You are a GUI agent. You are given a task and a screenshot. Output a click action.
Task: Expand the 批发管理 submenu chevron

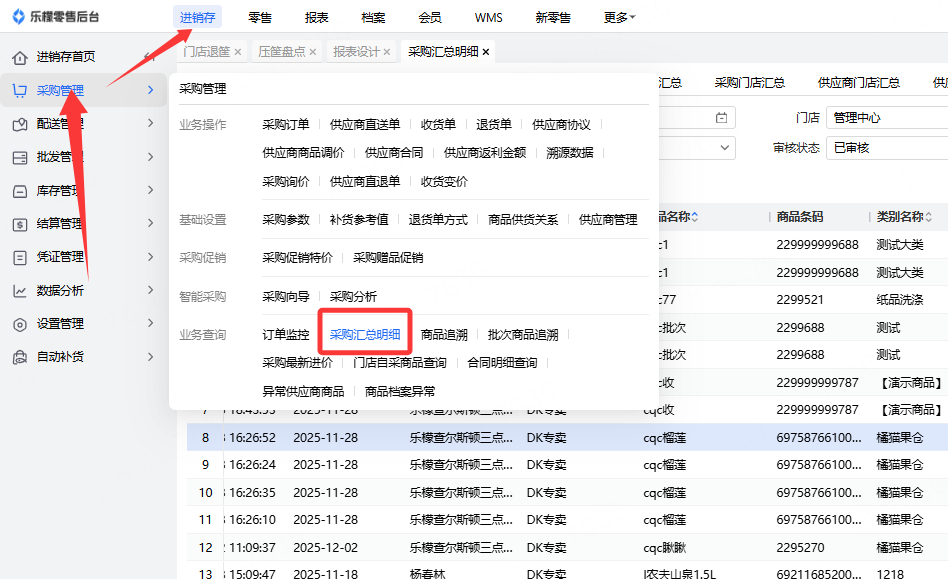tap(151, 157)
